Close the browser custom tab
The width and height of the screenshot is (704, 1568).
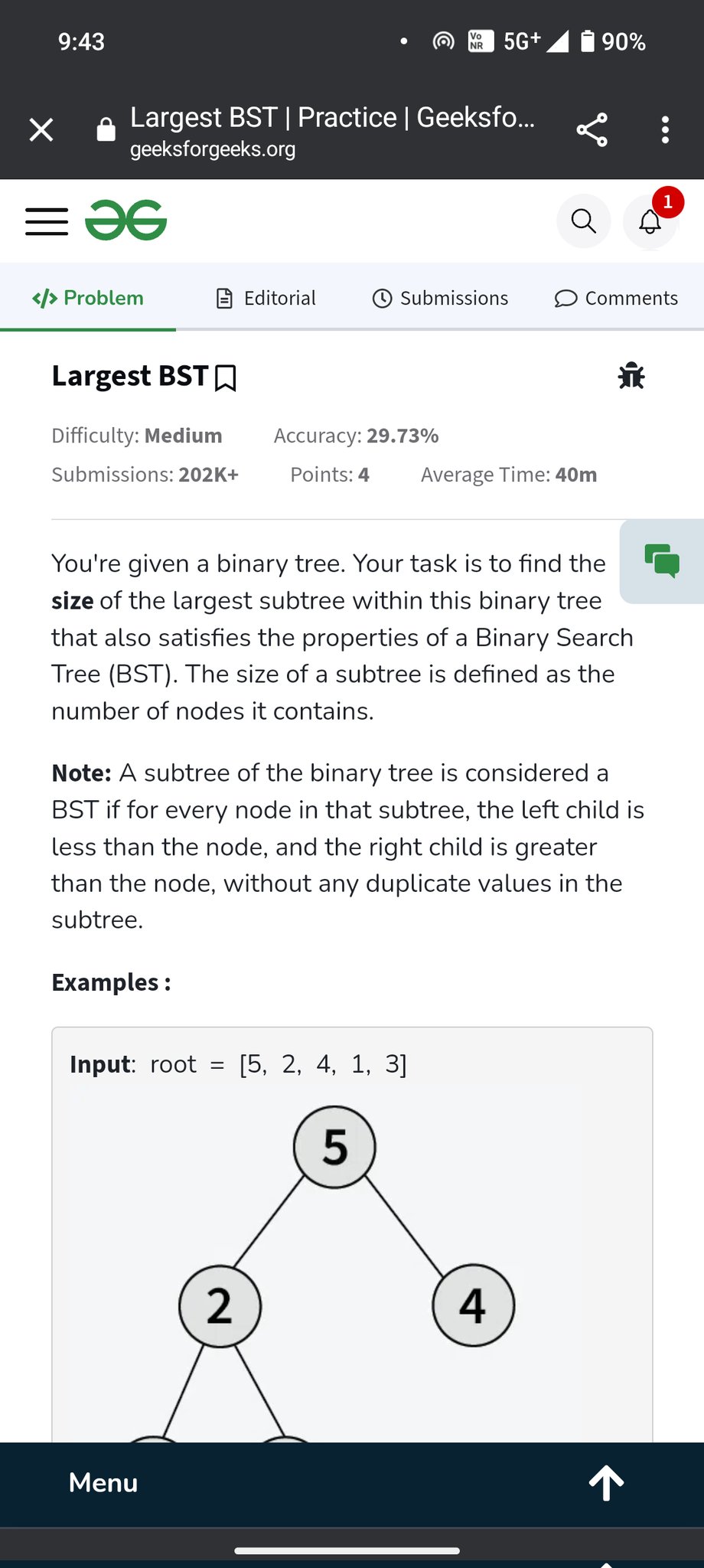[x=41, y=130]
